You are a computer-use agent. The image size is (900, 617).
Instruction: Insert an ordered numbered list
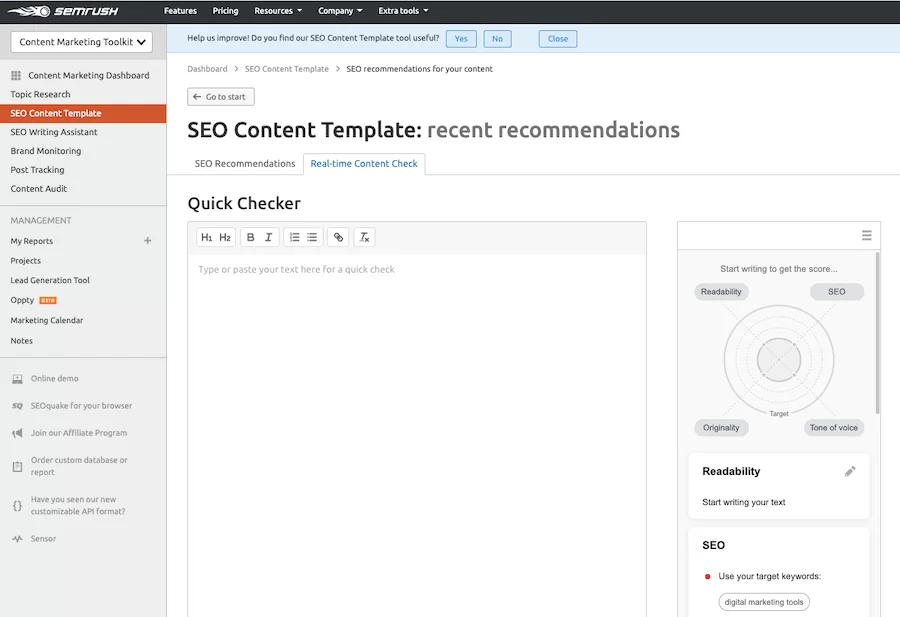click(x=294, y=238)
